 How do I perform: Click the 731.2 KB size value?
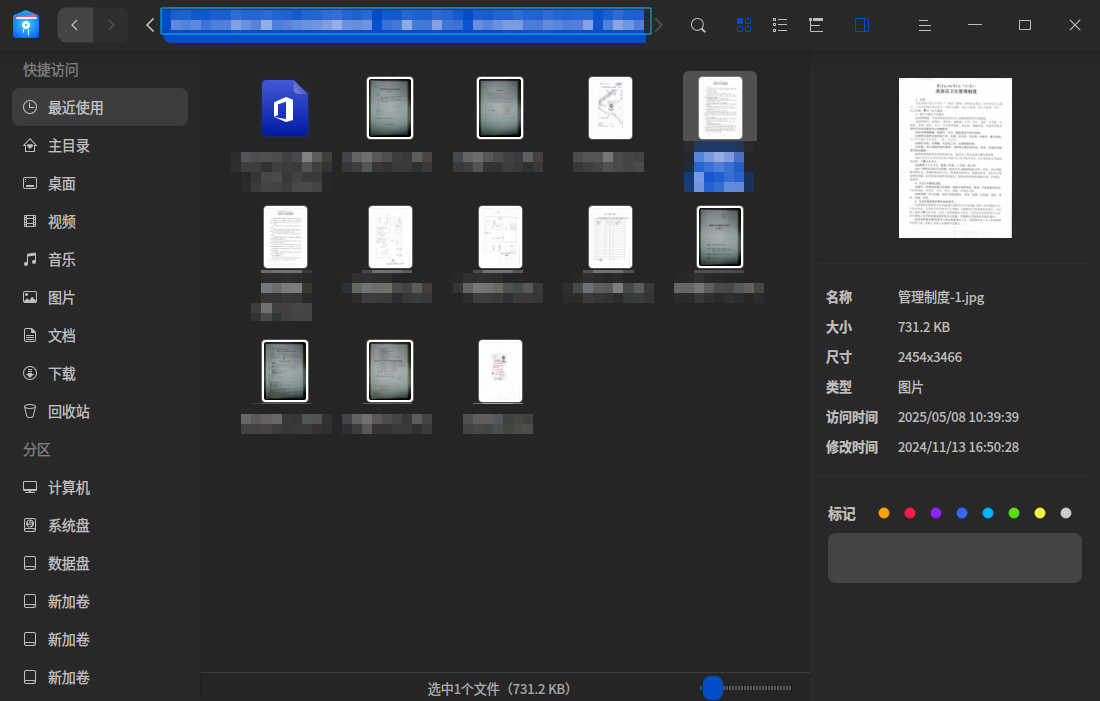click(924, 327)
